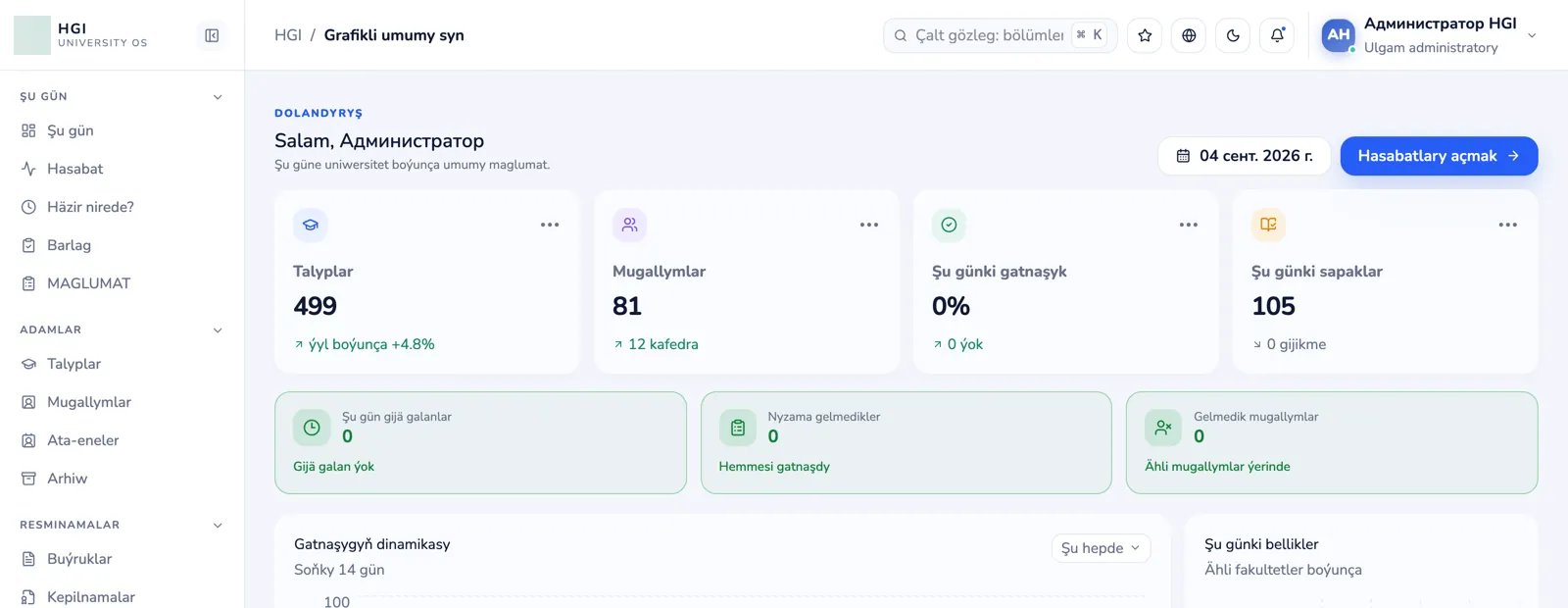Click the absent-user icon in Gelmedik mugallymlar
1568x608 pixels.
point(1163,428)
